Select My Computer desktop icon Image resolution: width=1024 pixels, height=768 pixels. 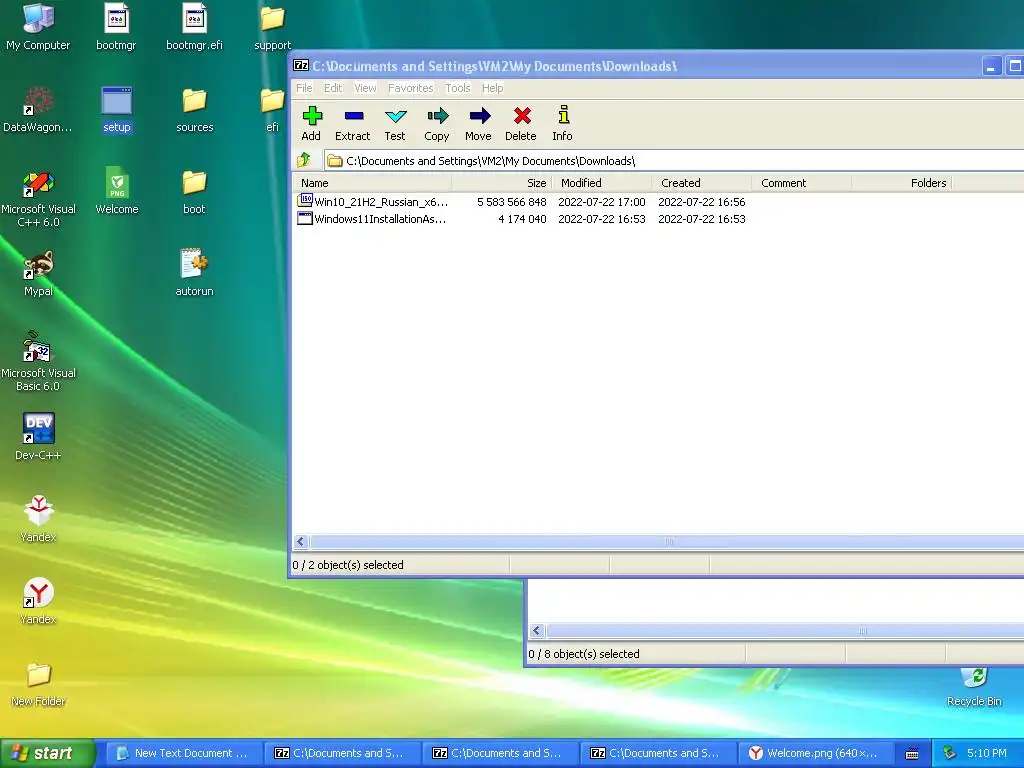click(38, 27)
